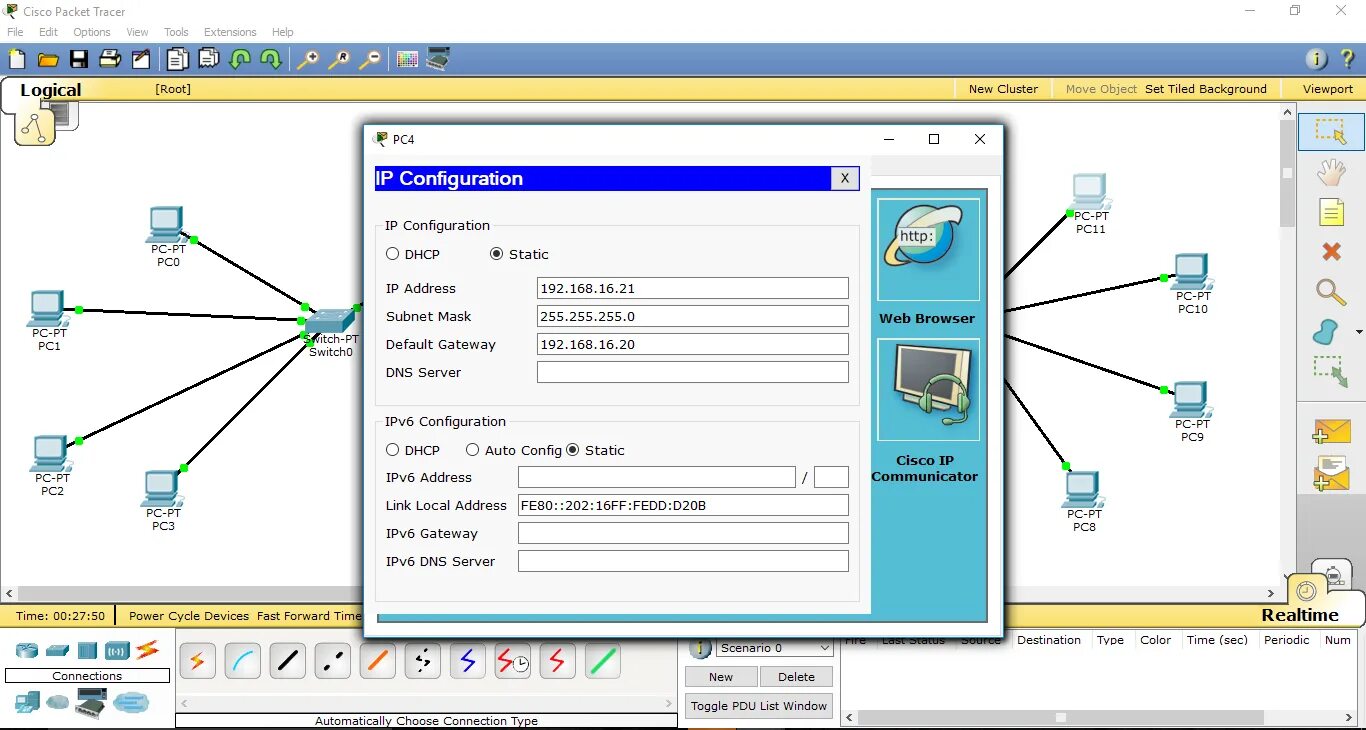Image resolution: width=1366 pixels, height=730 pixels.
Task: Select the dashed-rectangle Select tool
Action: pos(1331,132)
